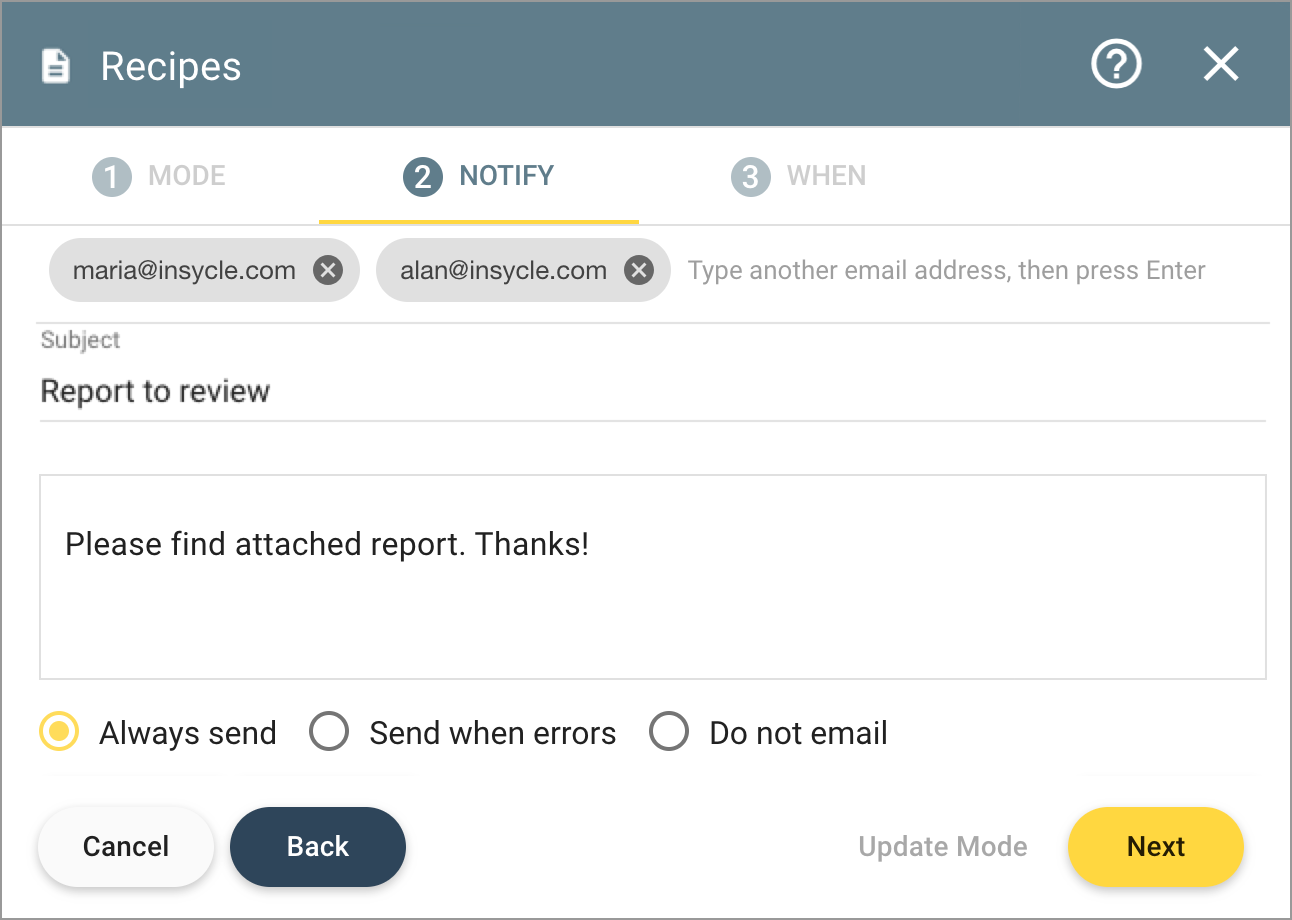Screen dimensions: 1292x920
Task: Click the document icon beside Recipes title
Action: click(55, 64)
